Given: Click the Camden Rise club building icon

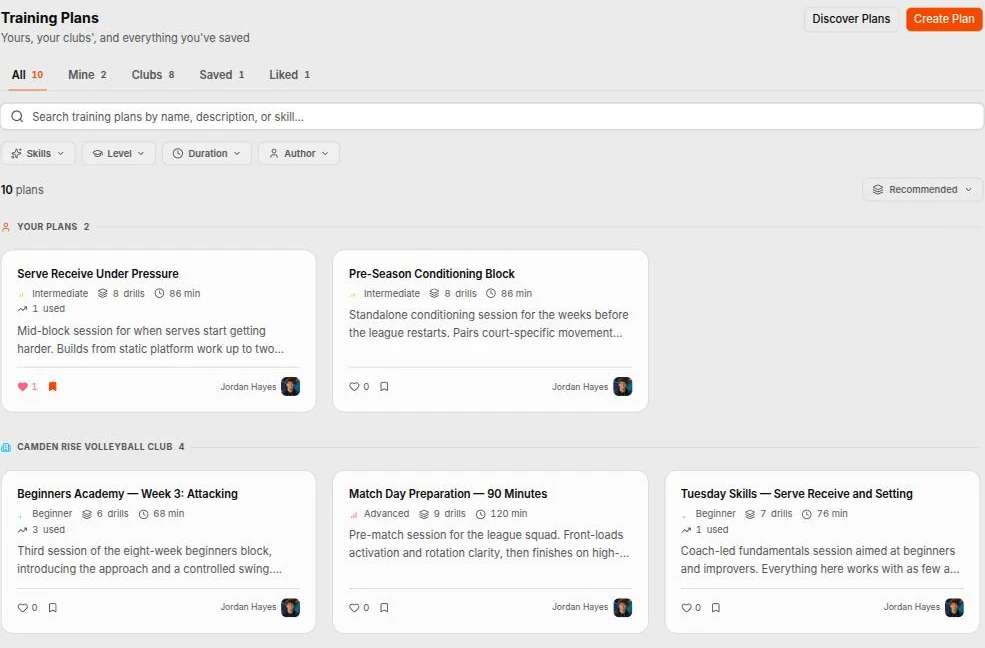Looking at the screenshot, I should click(x=6, y=447).
